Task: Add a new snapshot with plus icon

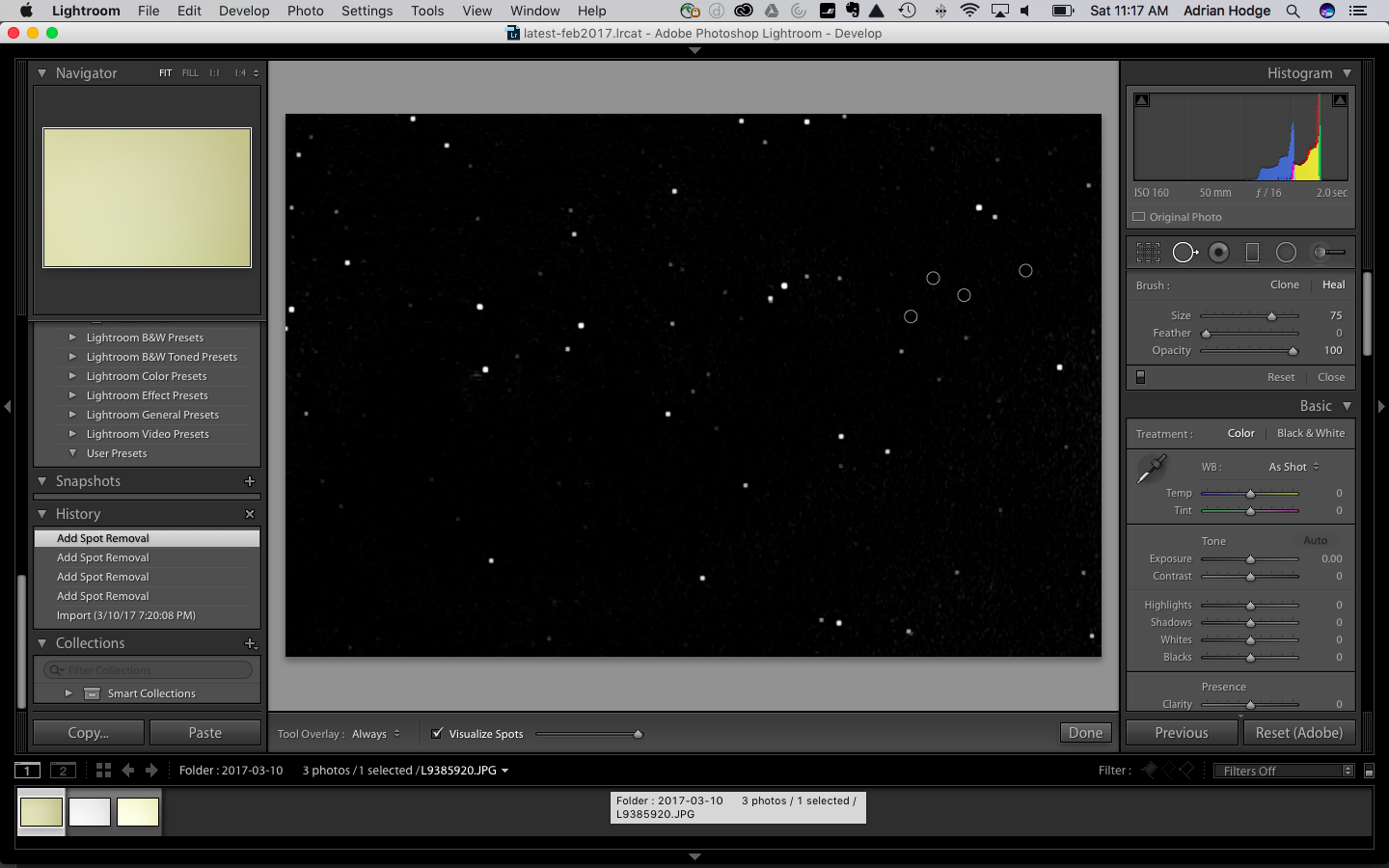Action: [250, 481]
